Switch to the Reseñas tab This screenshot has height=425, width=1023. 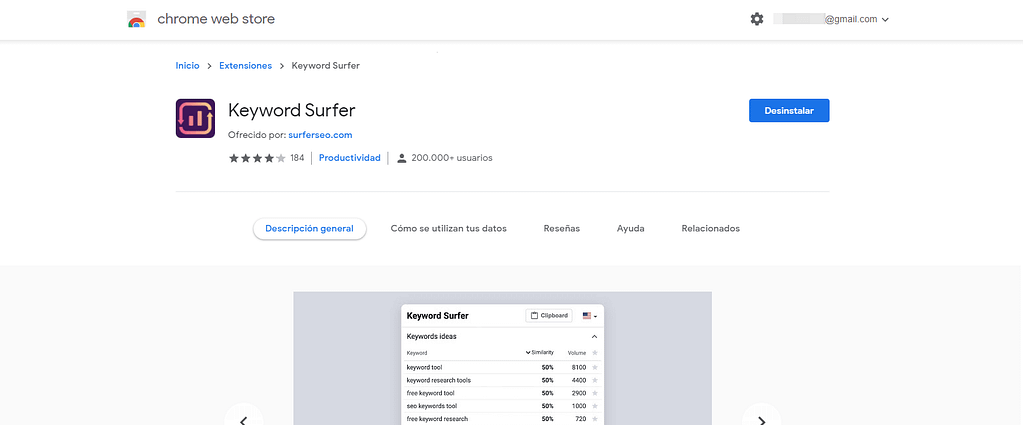[x=562, y=228]
